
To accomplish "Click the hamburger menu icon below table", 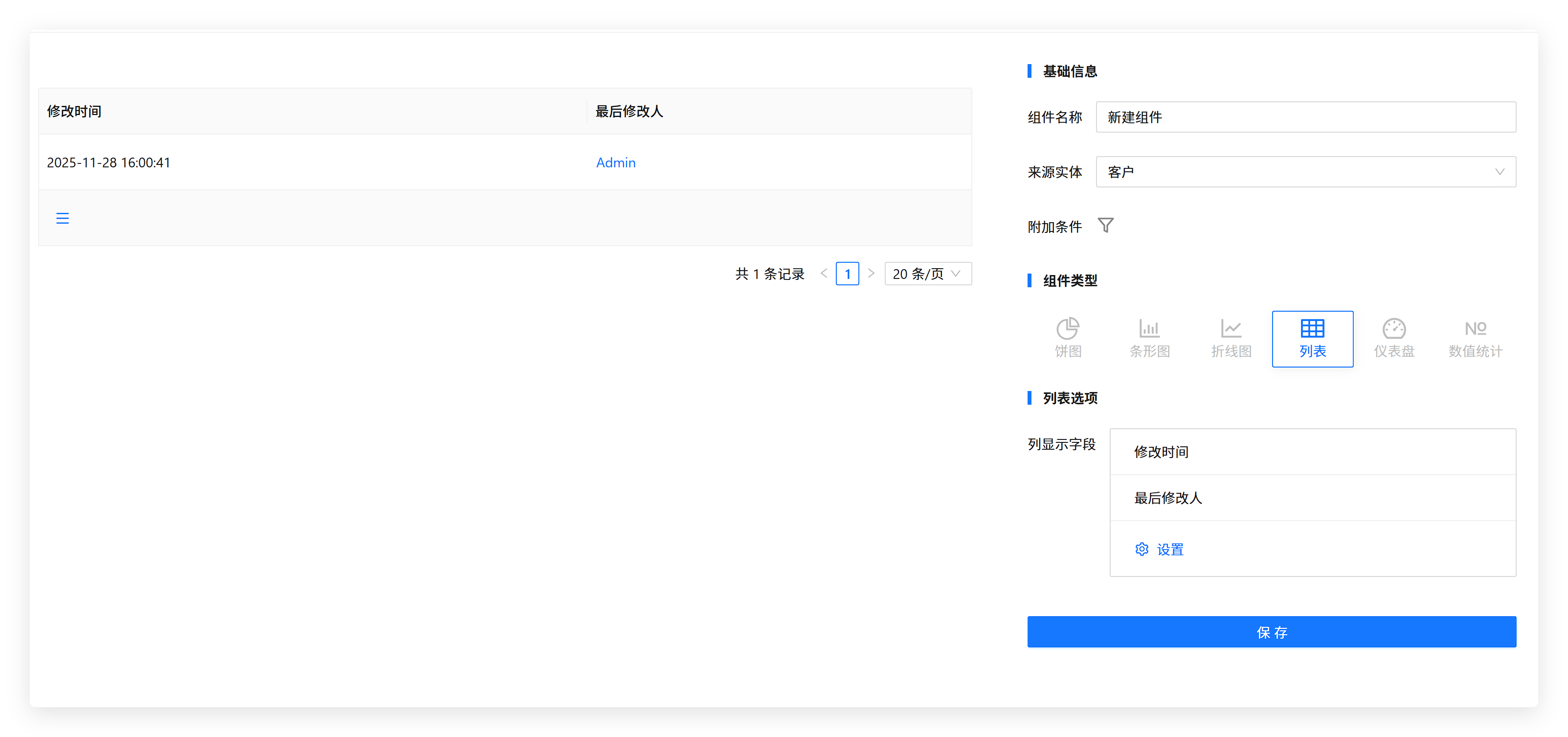I will (62, 218).
